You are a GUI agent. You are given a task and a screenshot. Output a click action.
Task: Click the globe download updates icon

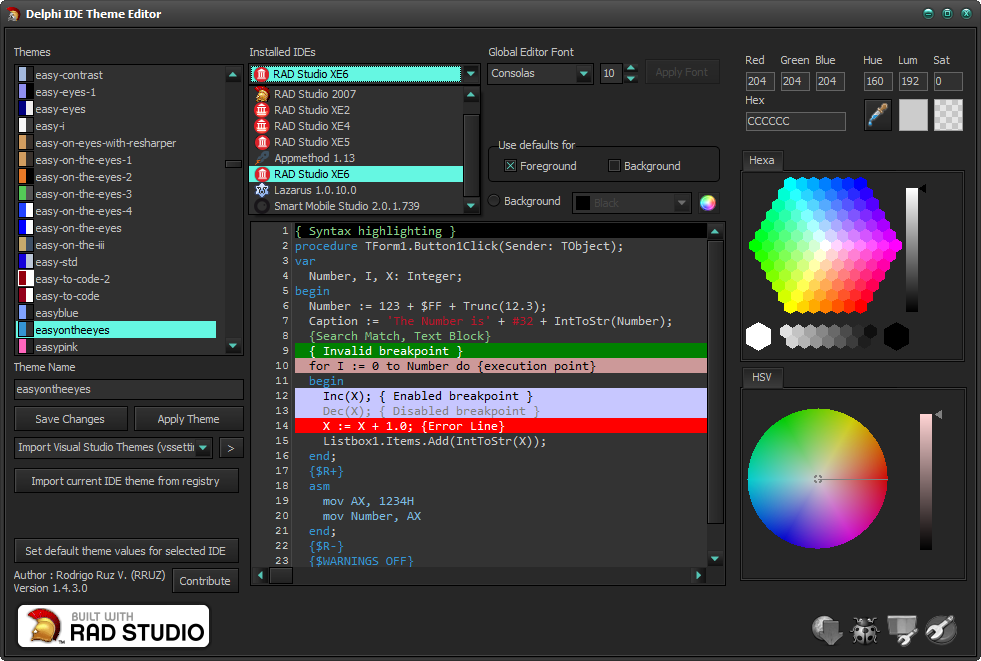[x=826, y=630]
